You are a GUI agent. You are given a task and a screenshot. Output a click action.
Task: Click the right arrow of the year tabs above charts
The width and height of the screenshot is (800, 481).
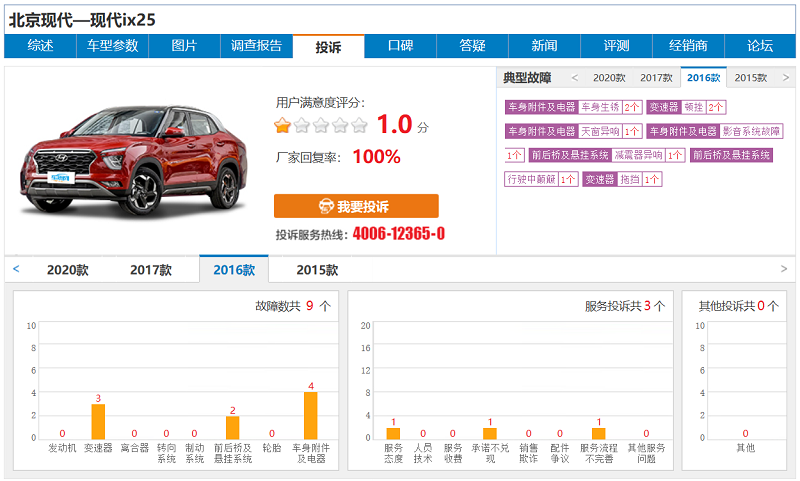pyautogui.click(x=784, y=269)
